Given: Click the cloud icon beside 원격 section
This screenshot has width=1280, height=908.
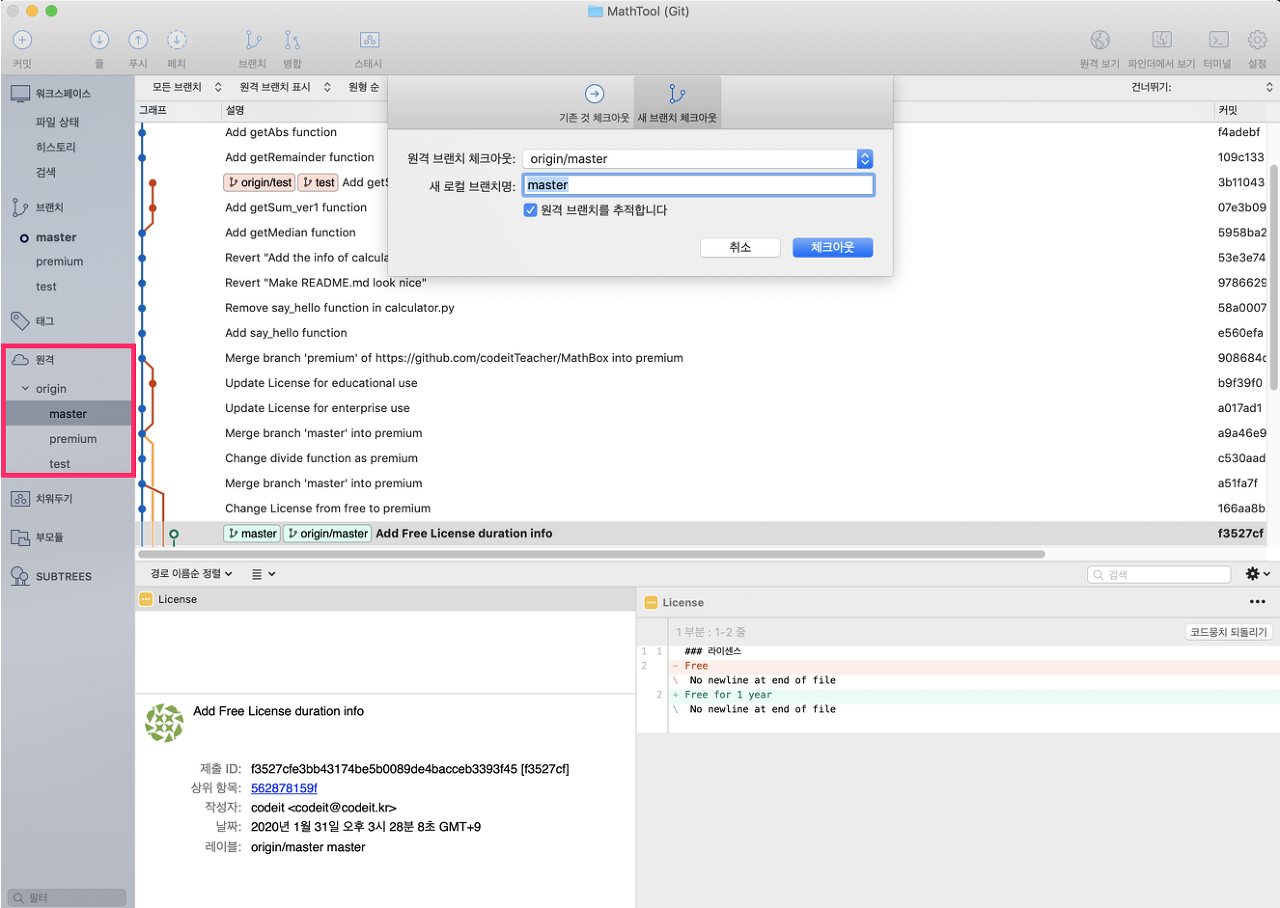Looking at the screenshot, I should [x=20, y=360].
